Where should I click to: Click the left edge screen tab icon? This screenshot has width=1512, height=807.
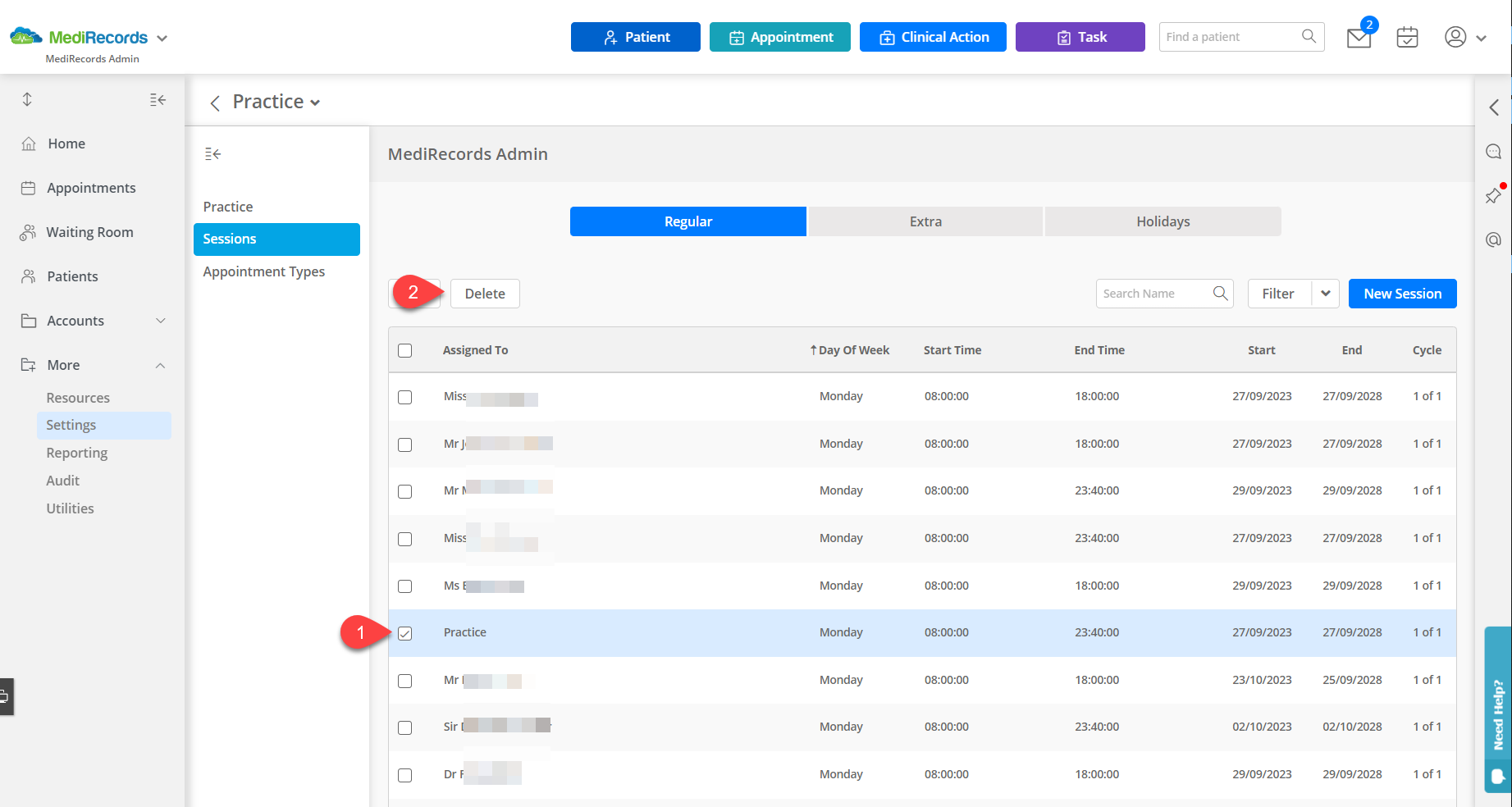tap(6, 697)
